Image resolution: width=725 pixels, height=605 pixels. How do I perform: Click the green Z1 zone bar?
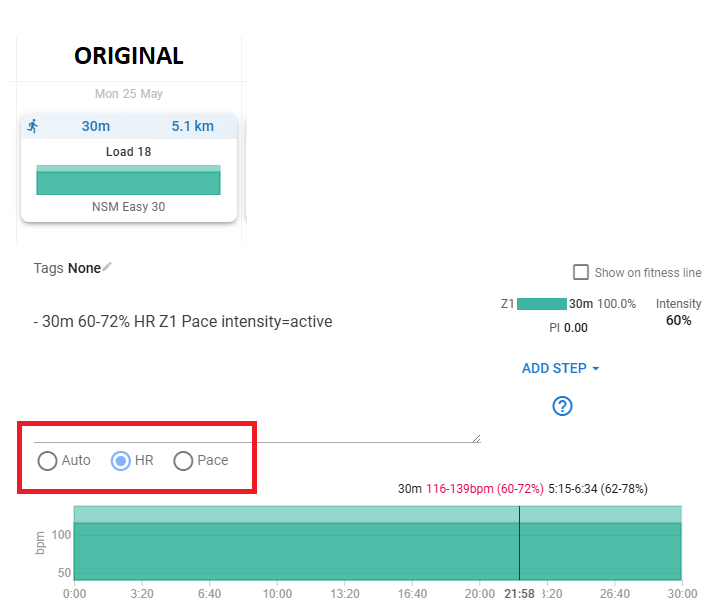click(541, 304)
